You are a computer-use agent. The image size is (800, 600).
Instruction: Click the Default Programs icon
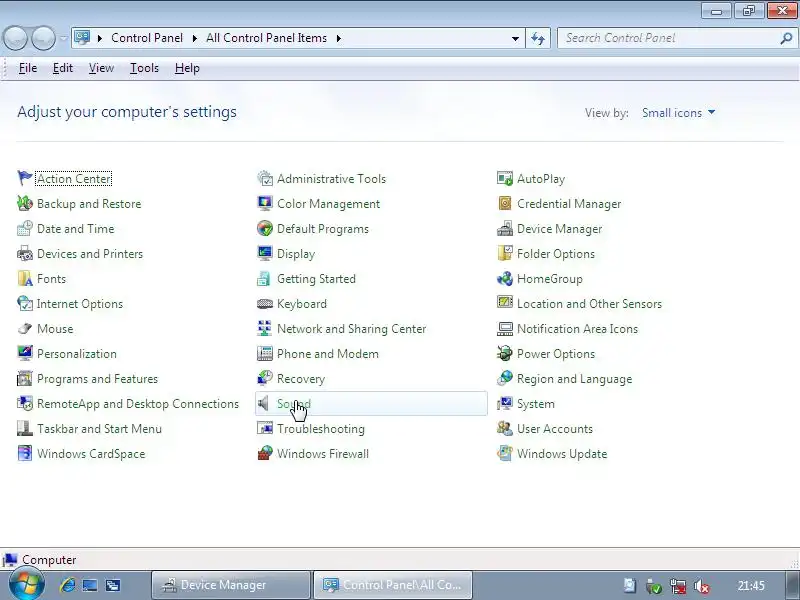(265, 229)
